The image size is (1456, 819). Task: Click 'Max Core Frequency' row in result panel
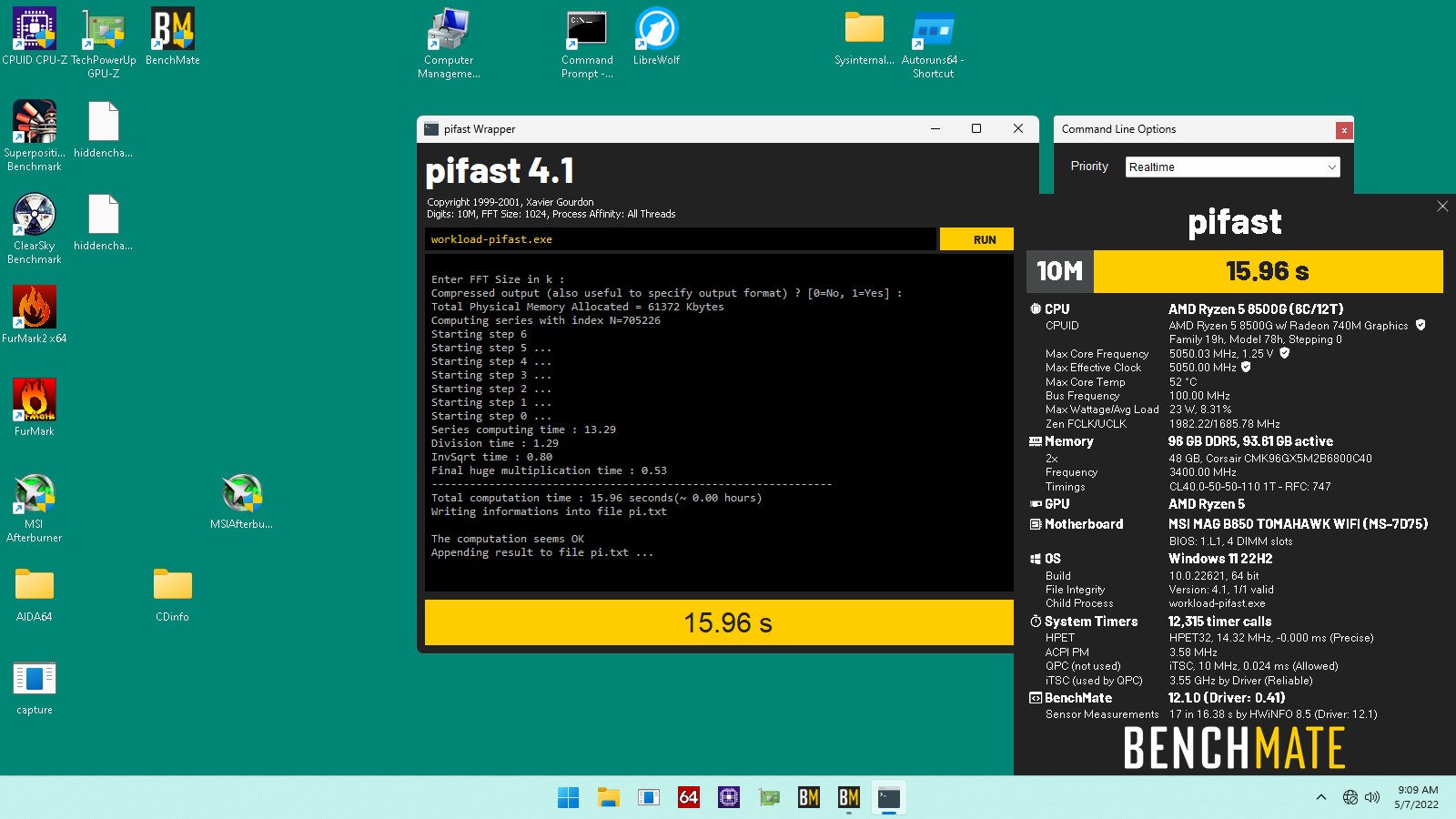point(1168,354)
